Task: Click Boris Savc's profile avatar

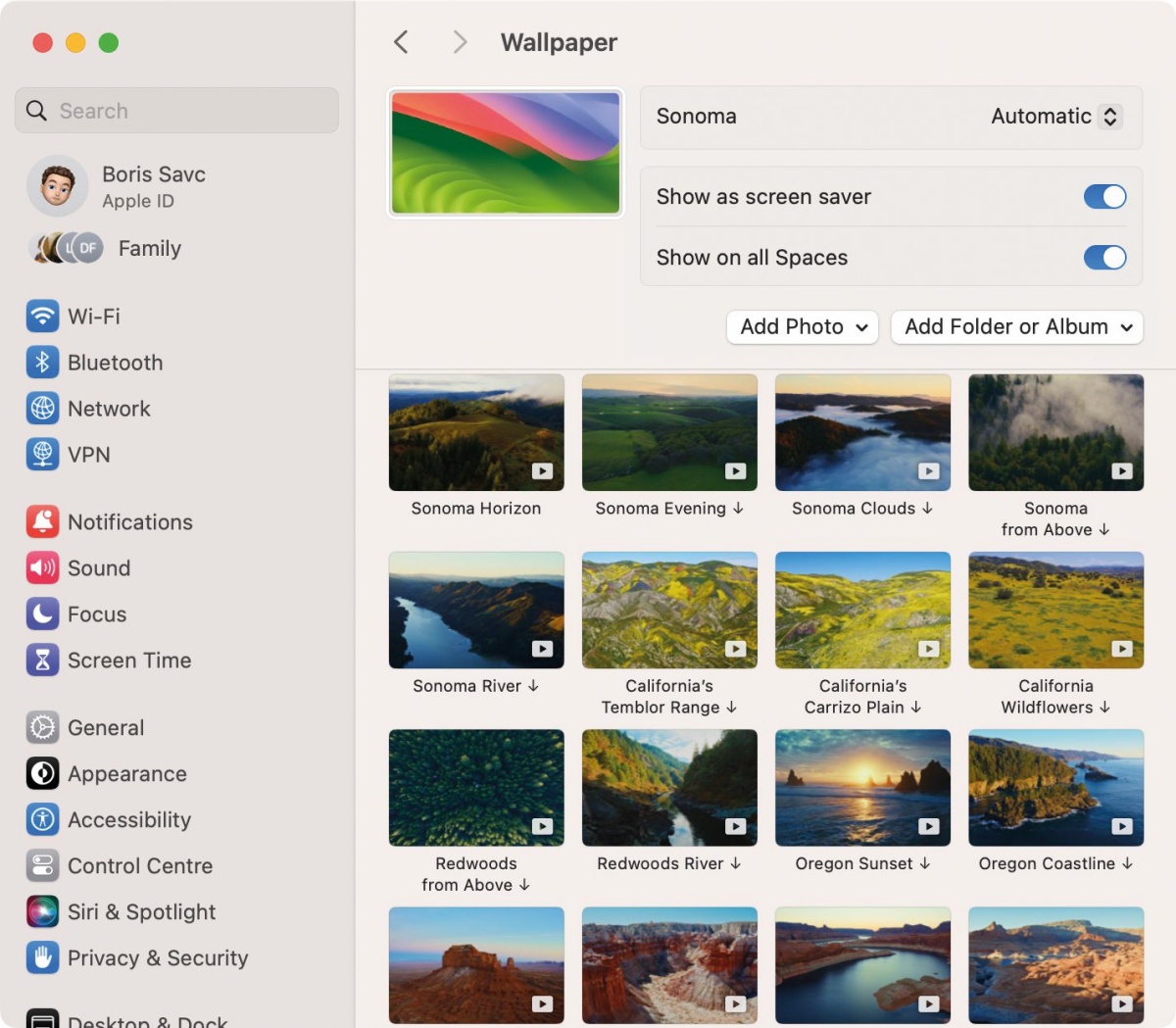Action: click(x=57, y=185)
